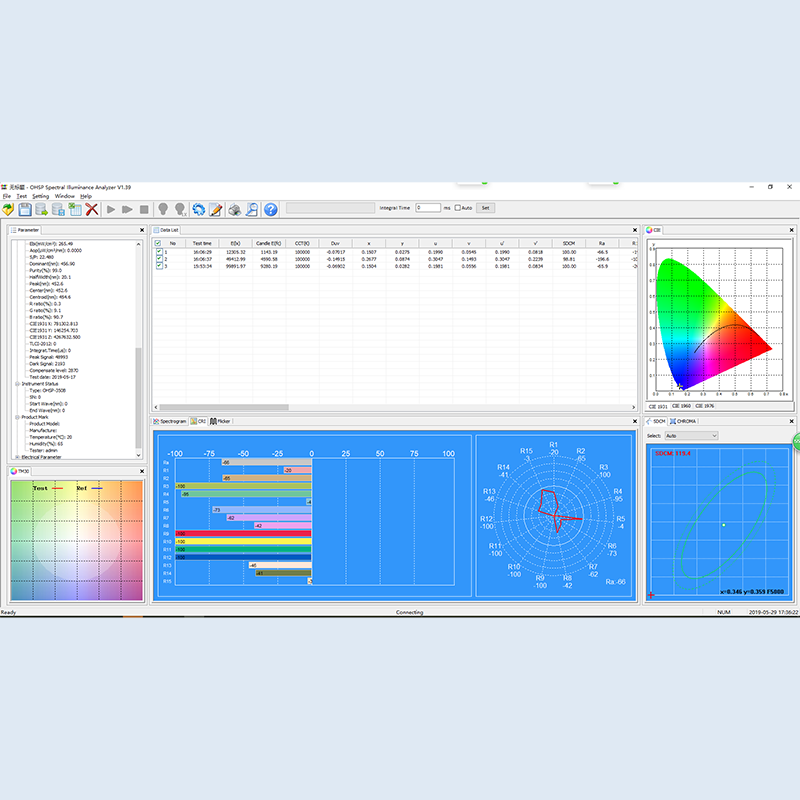This screenshot has height=800, width=800.
Task: Click the printer icon in toolbar
Action: point(235,209)
